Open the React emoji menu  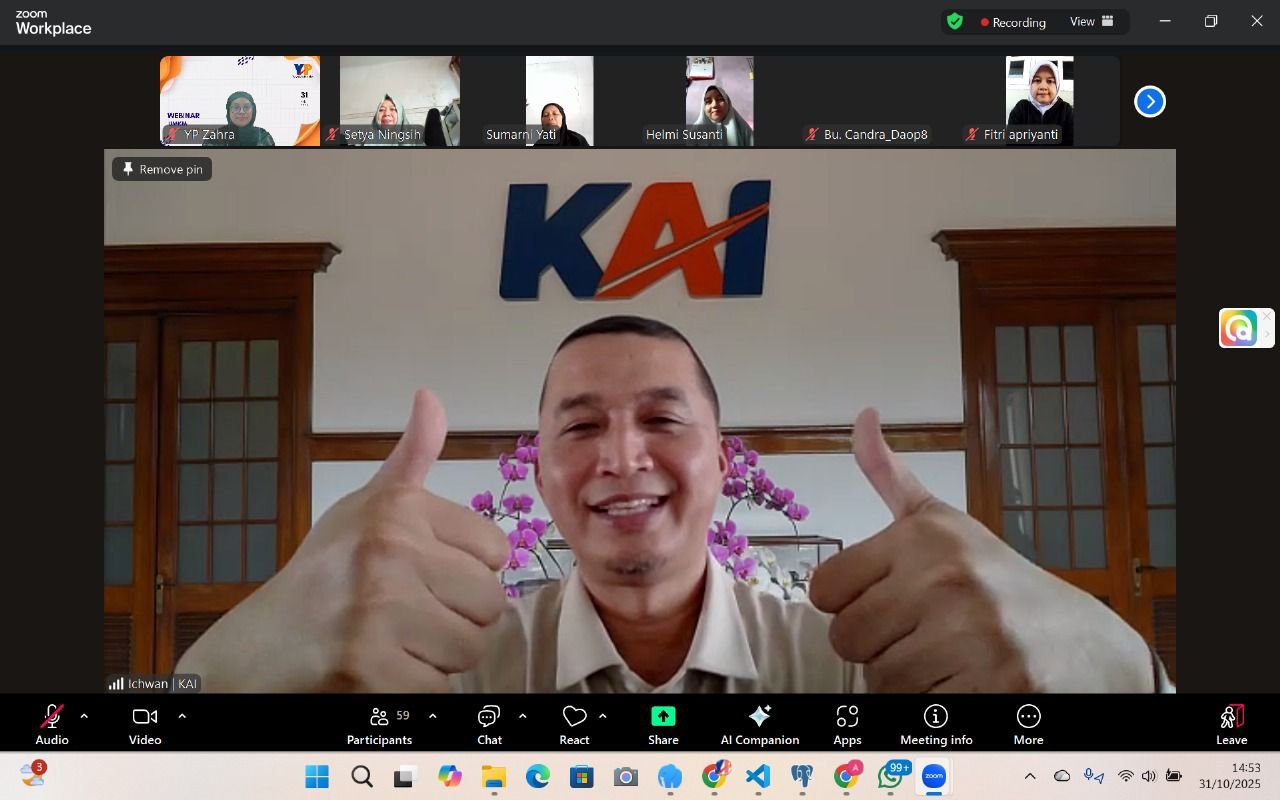574,725
